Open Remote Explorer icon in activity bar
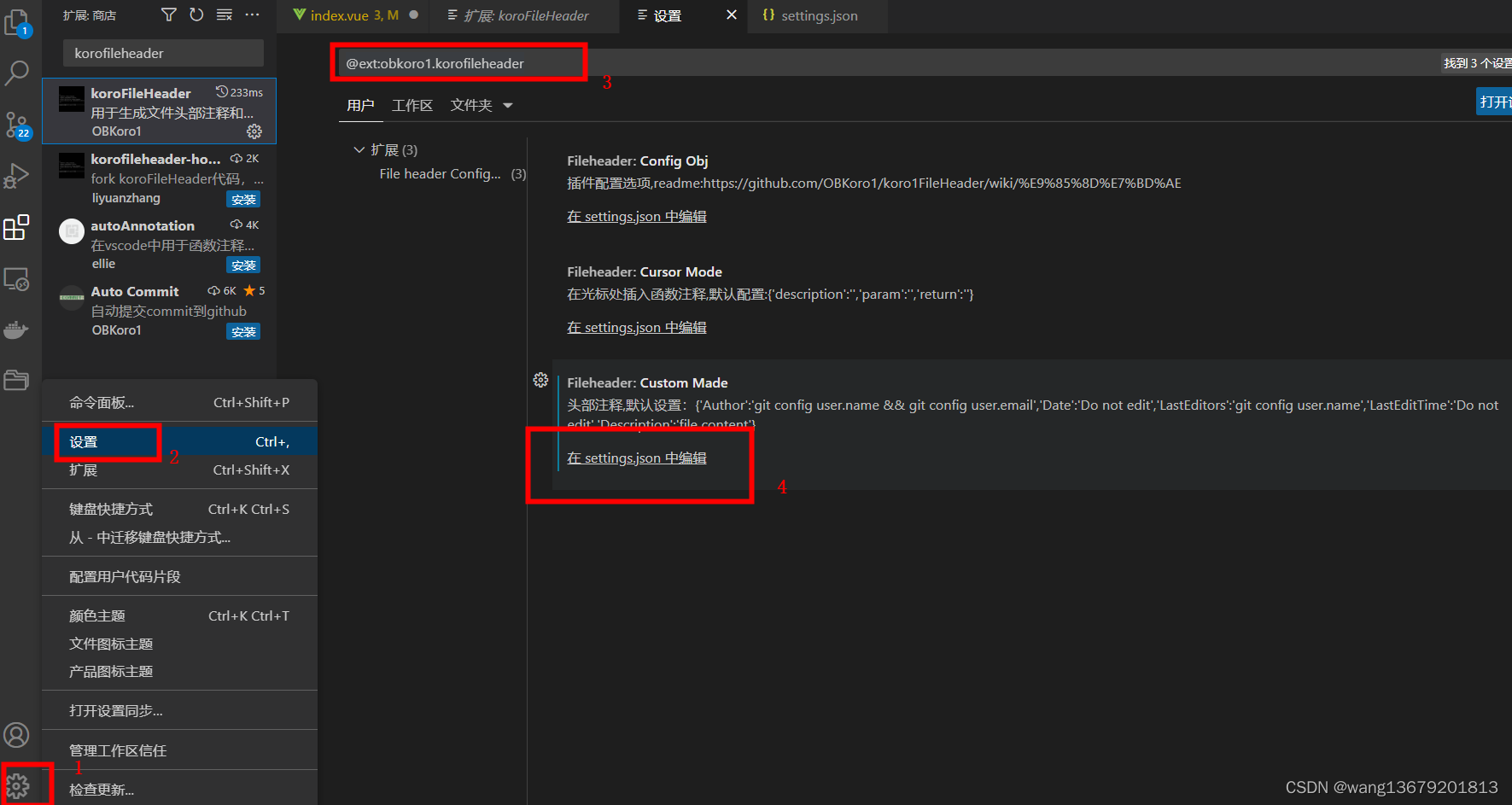This screenshot has height=805, width=1512. point(17,279)
